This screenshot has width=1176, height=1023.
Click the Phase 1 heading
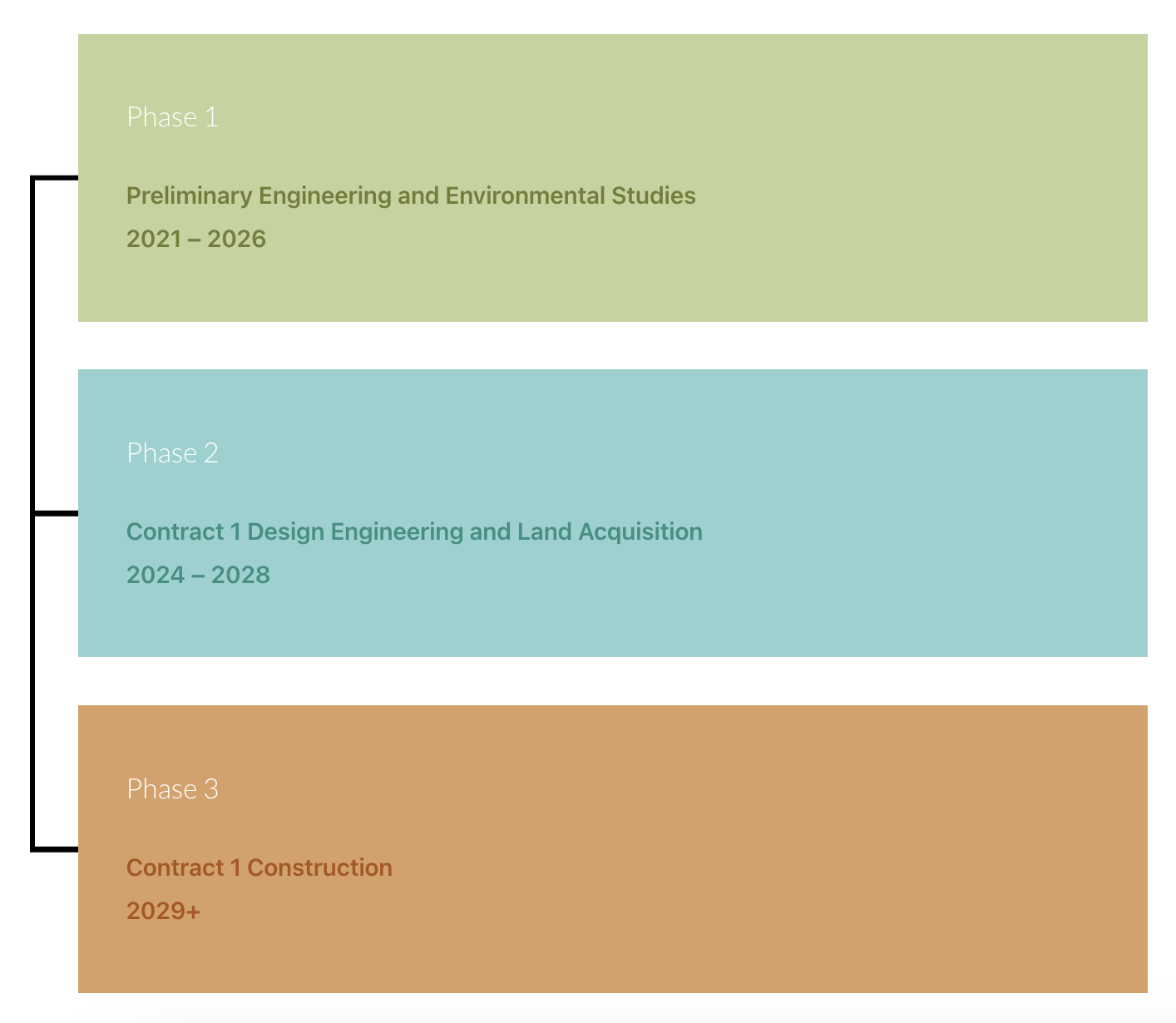tap(172, 117)
